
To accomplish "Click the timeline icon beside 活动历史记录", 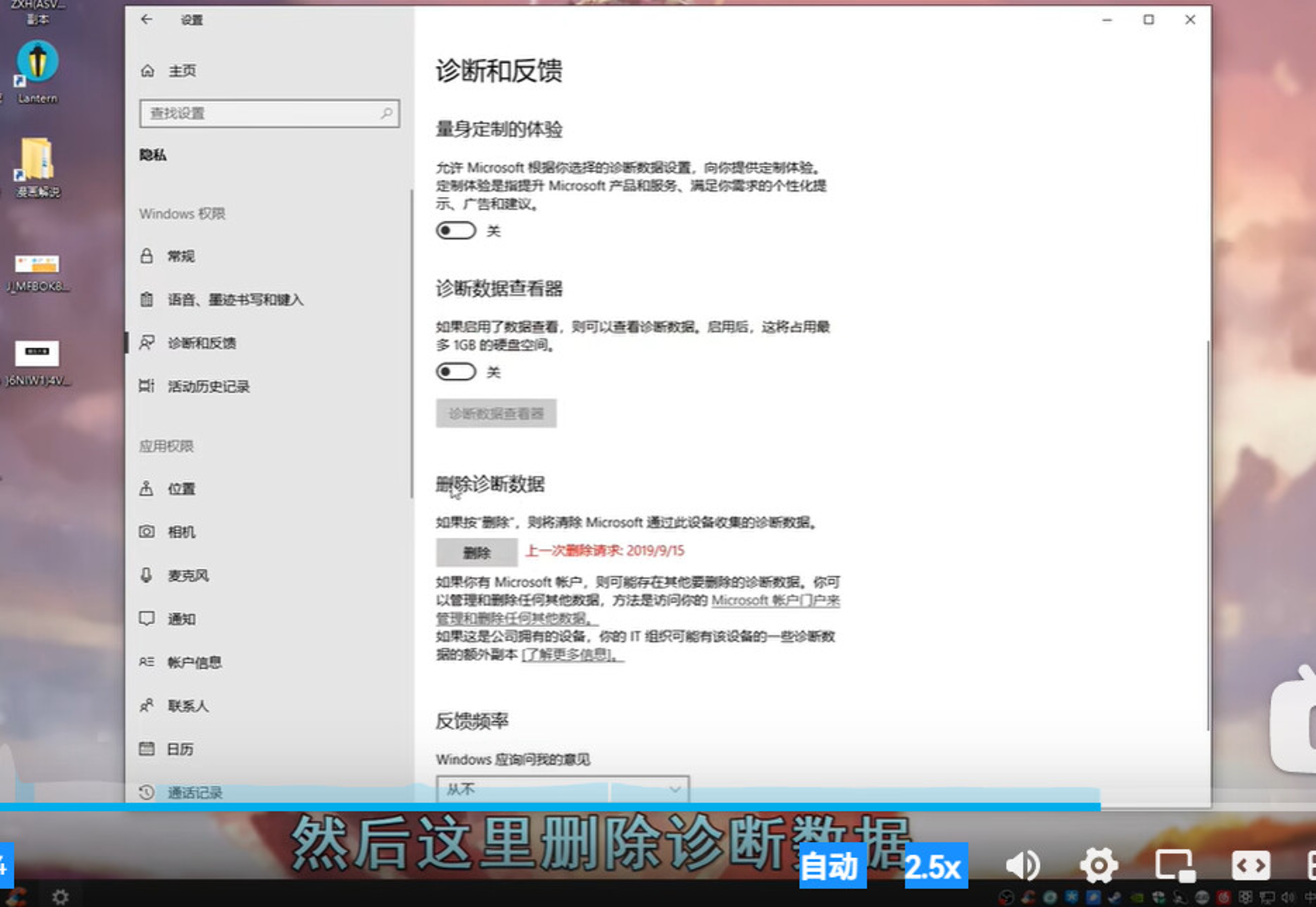I will [x=147, y=386].
